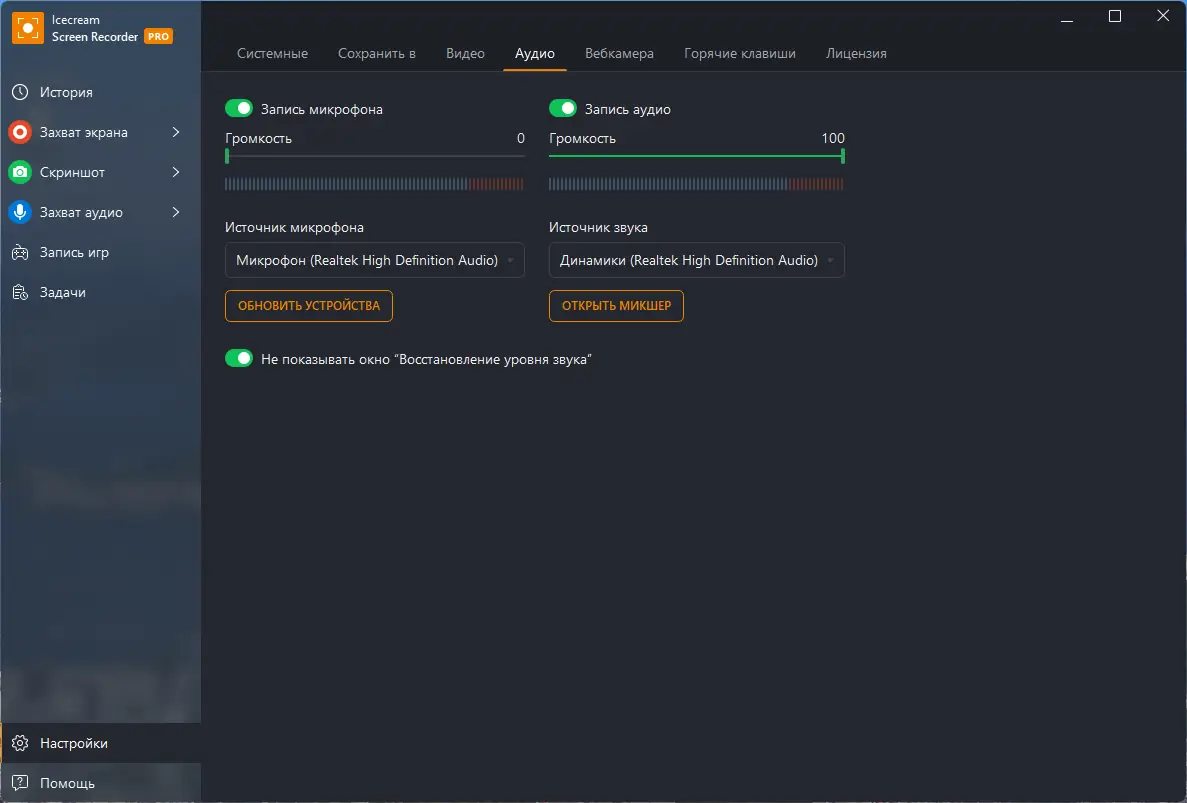The width and height of the screenshot is (1187, 803).
Task: Click the Game Recording gamepad icon
Action: [x=20, y=252]
